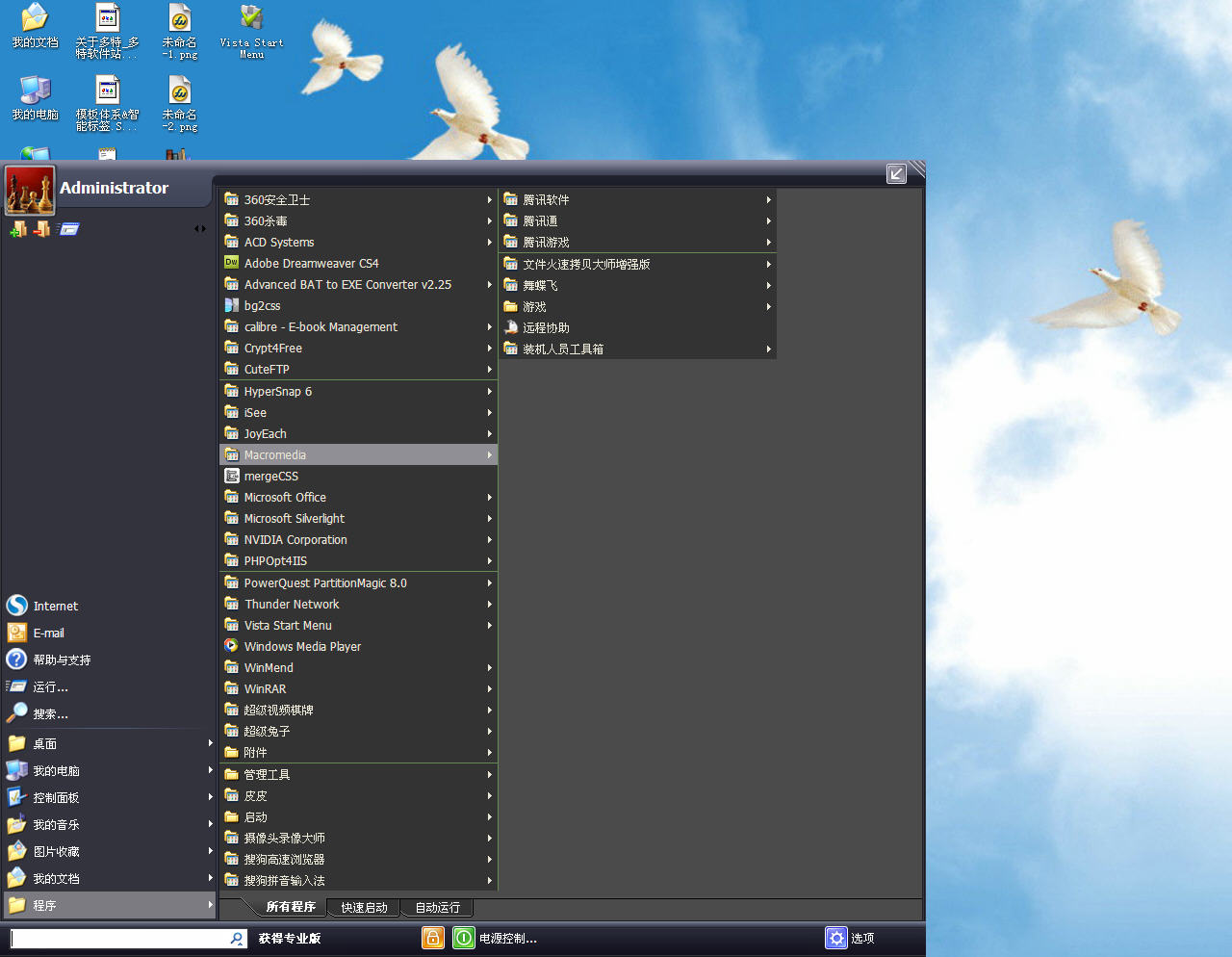The image size is (1232, 957).
Task: Open 我的电脑 in the left panel
Action: [x=109, y=770]
